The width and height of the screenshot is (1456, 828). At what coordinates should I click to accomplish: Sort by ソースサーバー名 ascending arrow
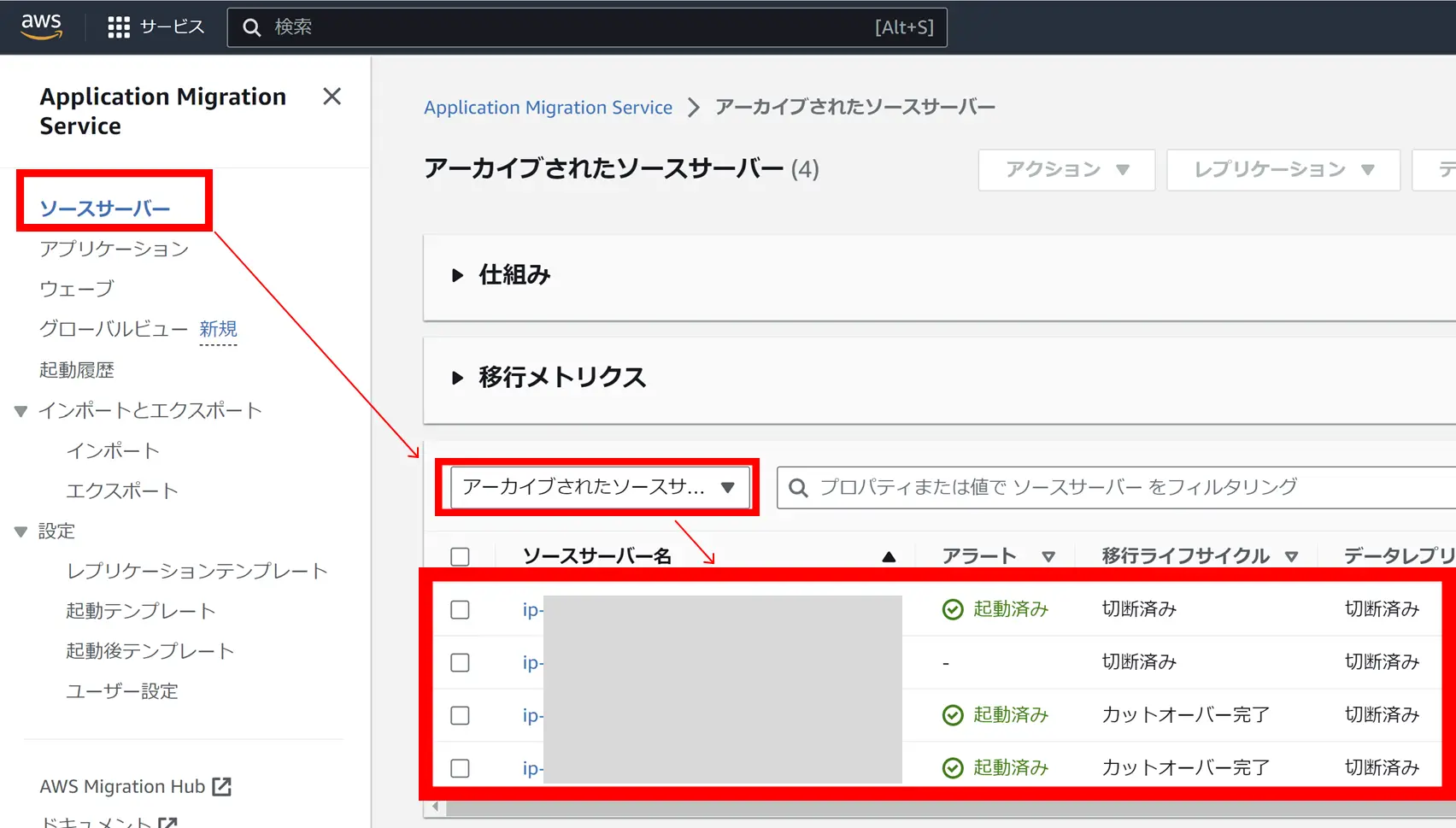889,556
